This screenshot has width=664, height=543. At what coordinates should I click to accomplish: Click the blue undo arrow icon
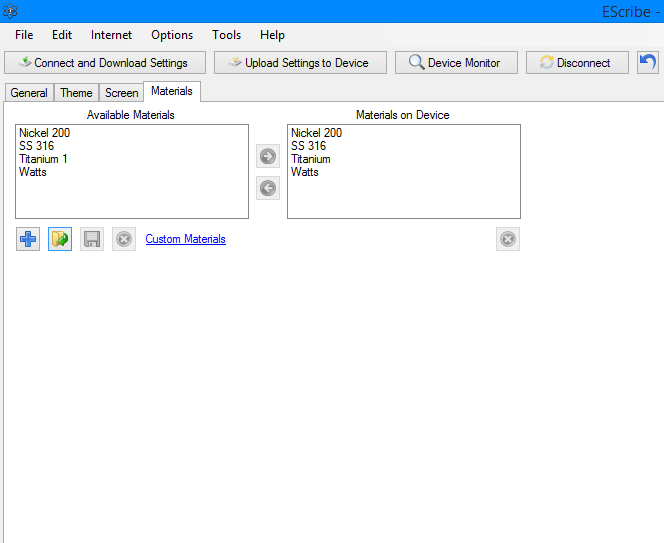[x=648, y=62]
